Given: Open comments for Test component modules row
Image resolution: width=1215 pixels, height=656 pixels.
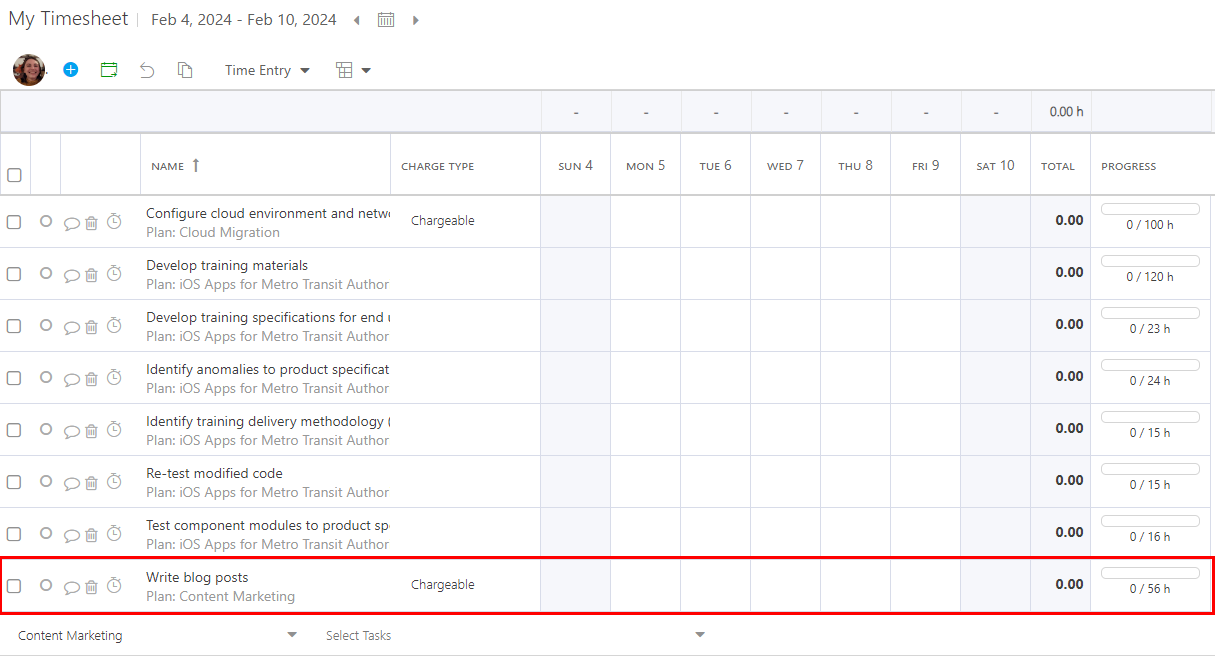Looking at the screenshot, I should (72, 535).
